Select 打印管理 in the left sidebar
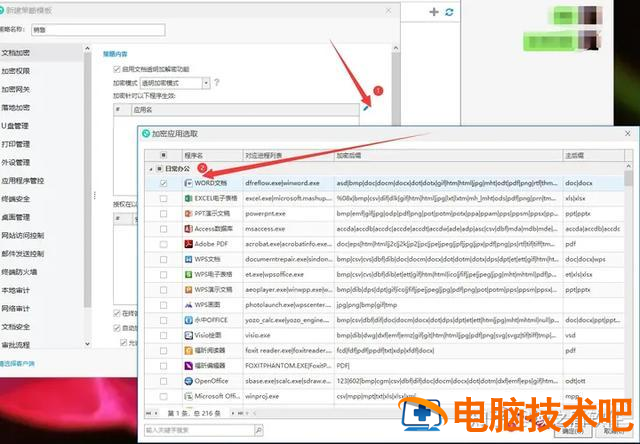 (x=16, y=144)
